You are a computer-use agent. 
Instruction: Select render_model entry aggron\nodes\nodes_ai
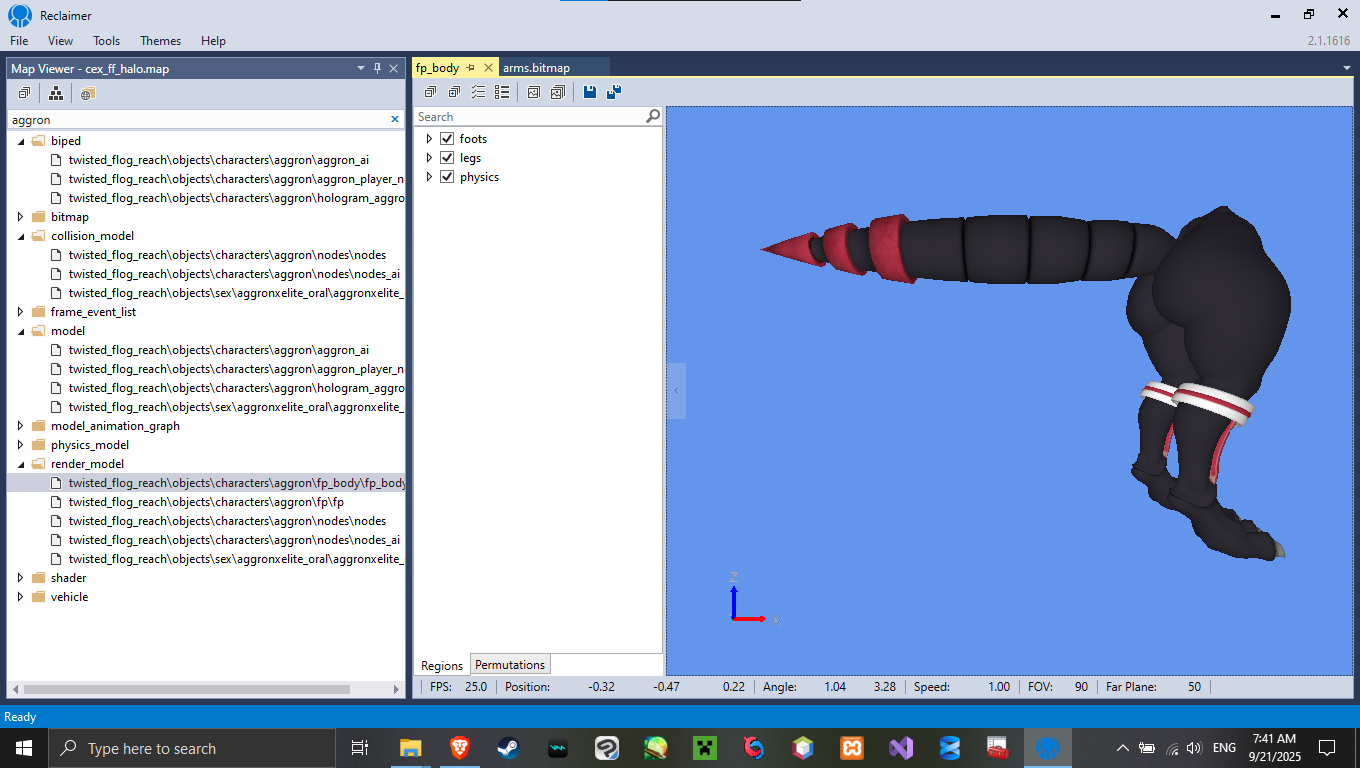(x=234, y=540)
